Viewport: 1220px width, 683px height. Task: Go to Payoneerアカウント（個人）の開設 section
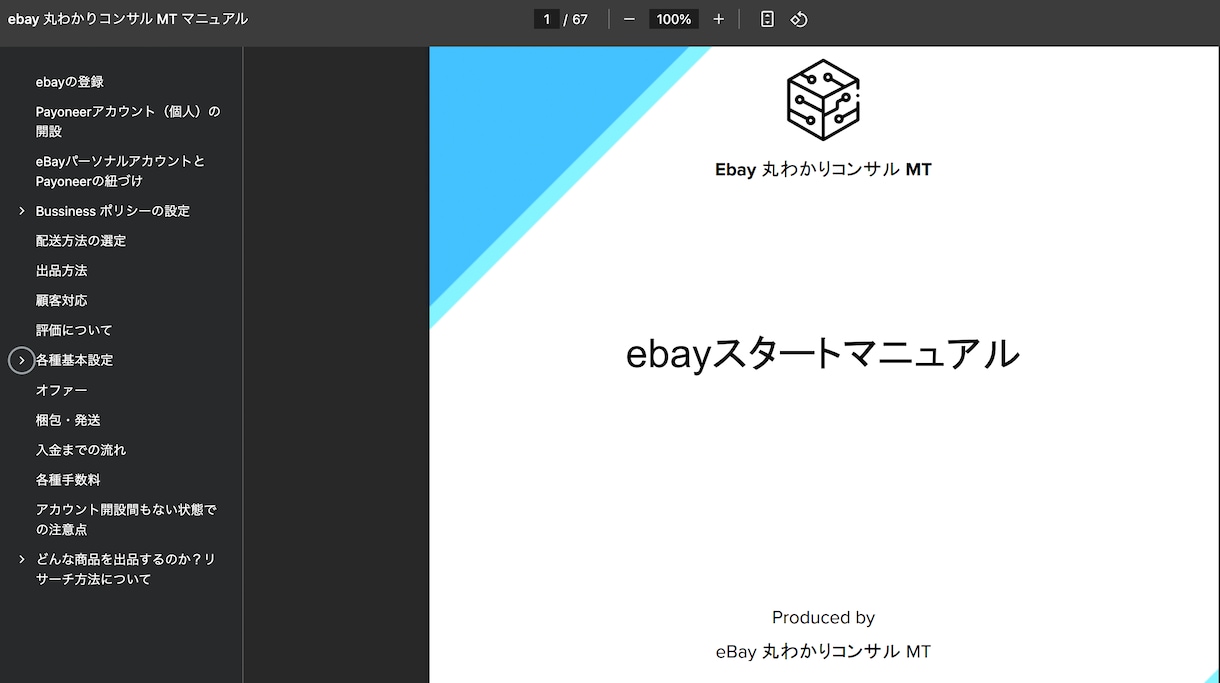pyautogui.click(x=128, y=121)
